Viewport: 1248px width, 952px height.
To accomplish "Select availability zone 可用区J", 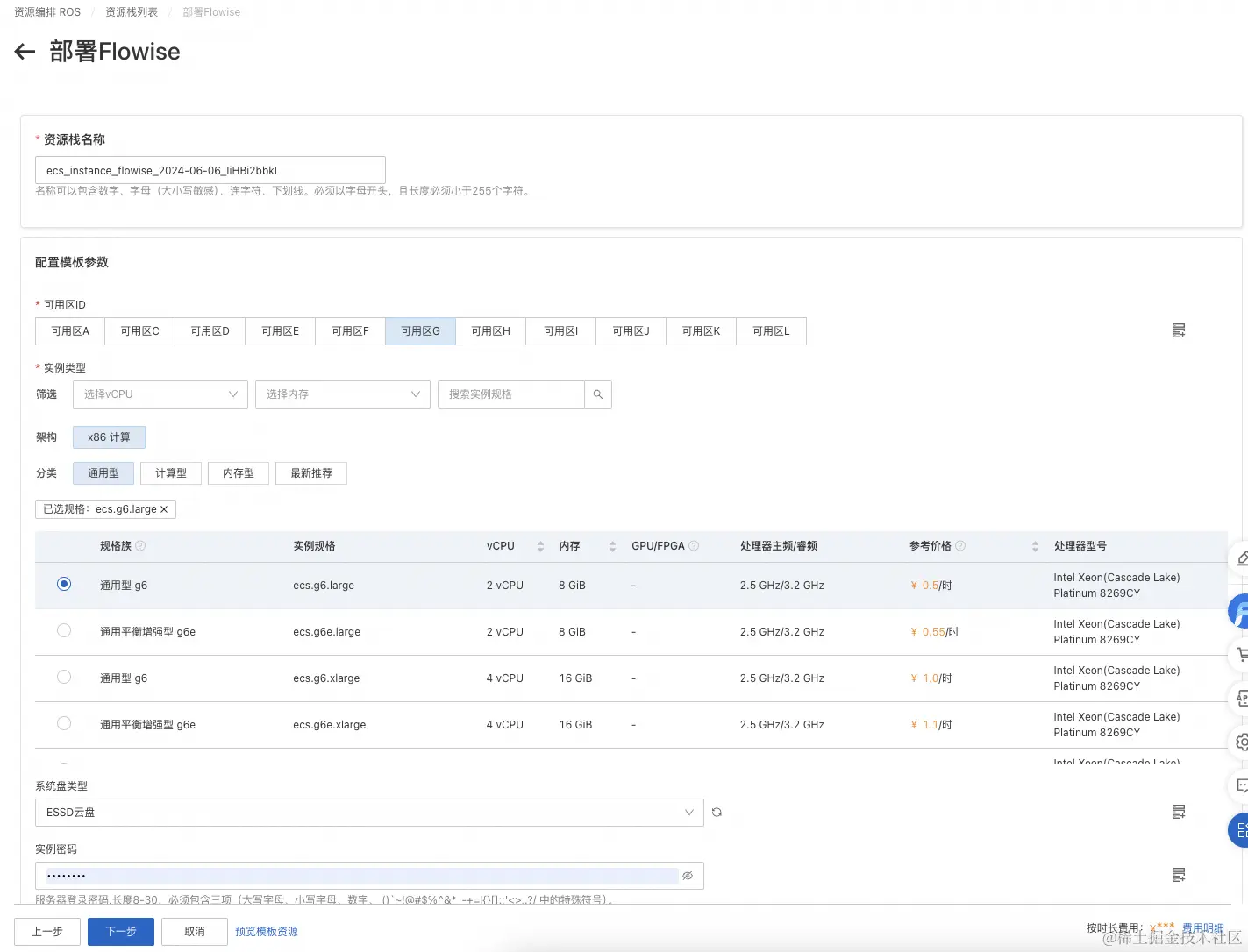I will coord(631,331).
